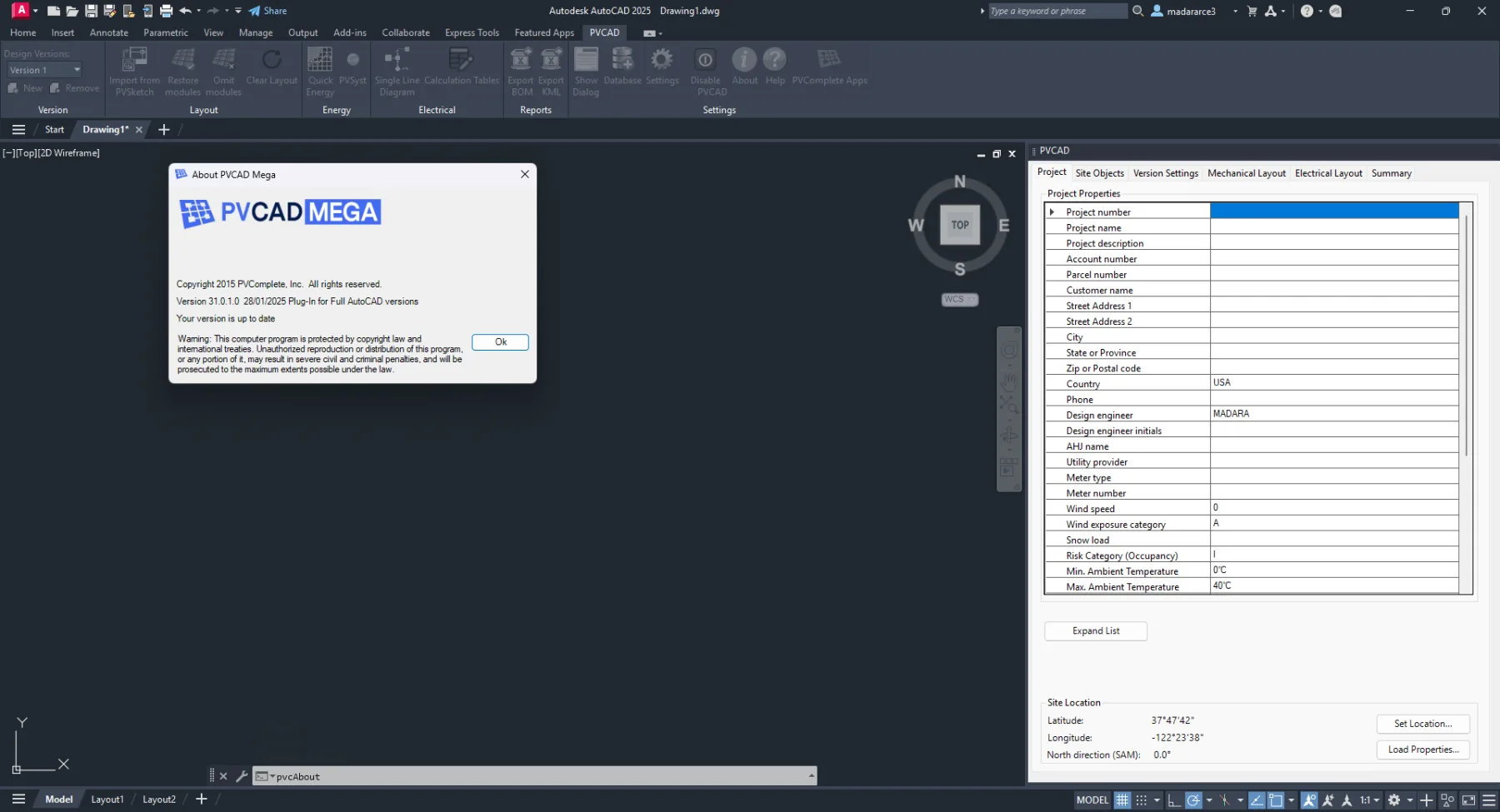Screen dimensions: 1500x812
Task: Click the Share button in title bar
Action: tap(267, 11)
